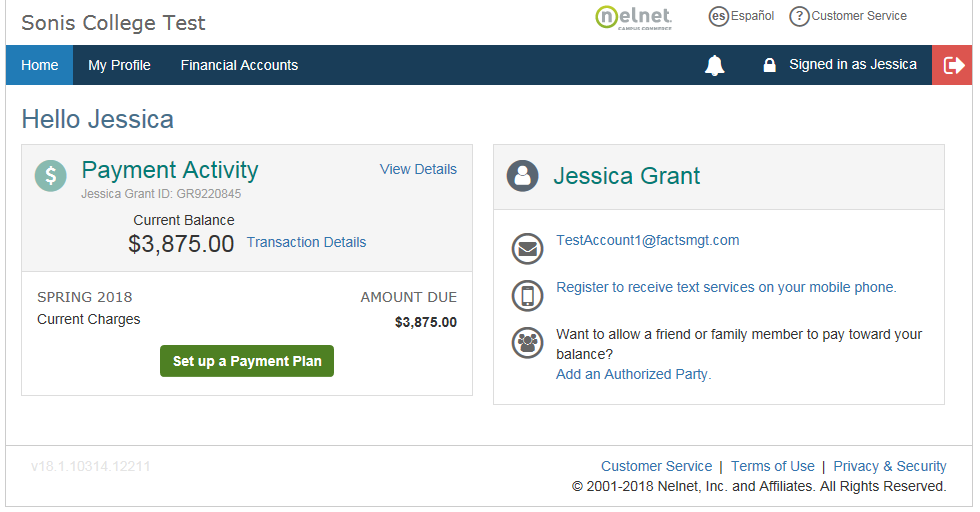The image size is (980, 512).
Task: Go to the Home tab
Action: (x=40, y=65)
